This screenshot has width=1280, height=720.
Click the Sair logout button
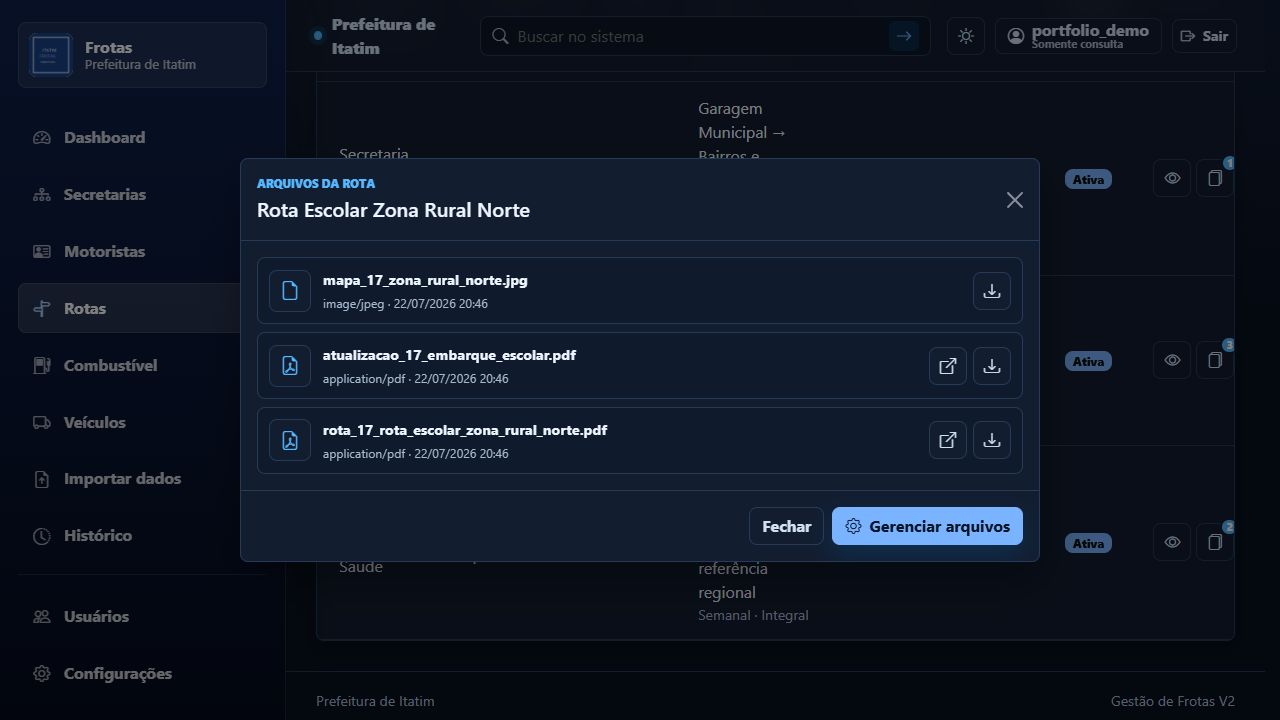tap(1204, 36)
